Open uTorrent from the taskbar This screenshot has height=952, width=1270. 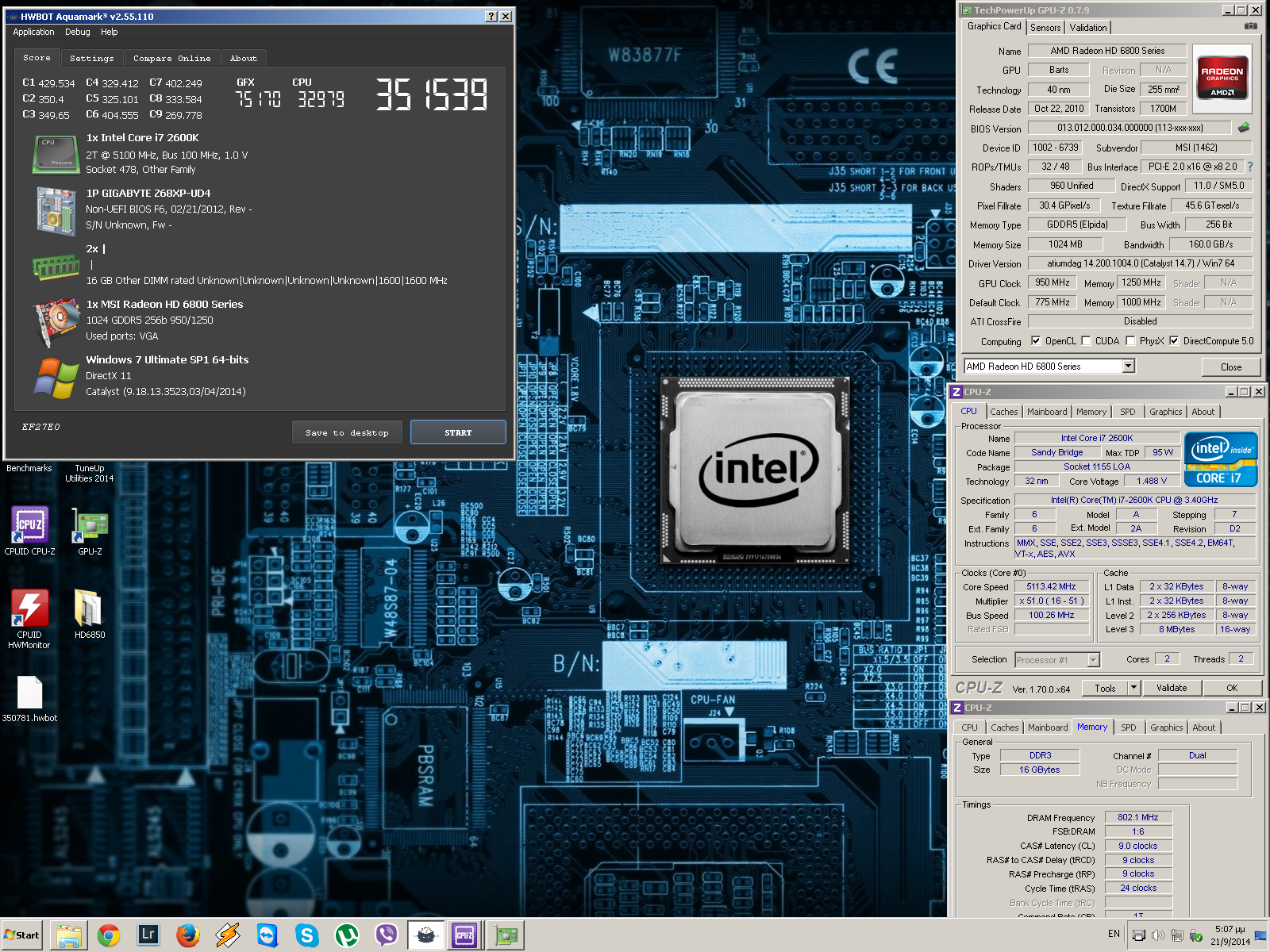(x=346, y=935)
